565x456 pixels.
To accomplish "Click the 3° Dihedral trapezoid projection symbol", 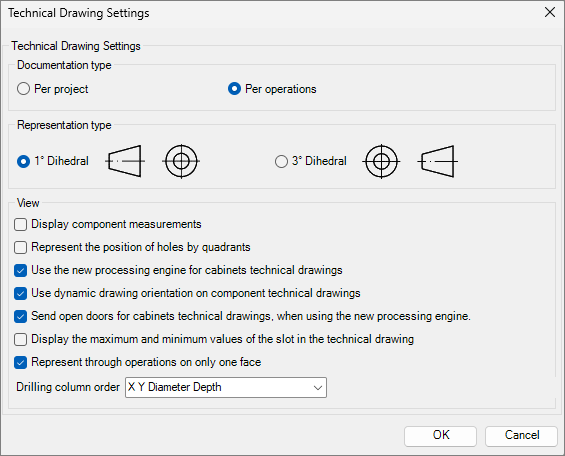I will [437, 161].
